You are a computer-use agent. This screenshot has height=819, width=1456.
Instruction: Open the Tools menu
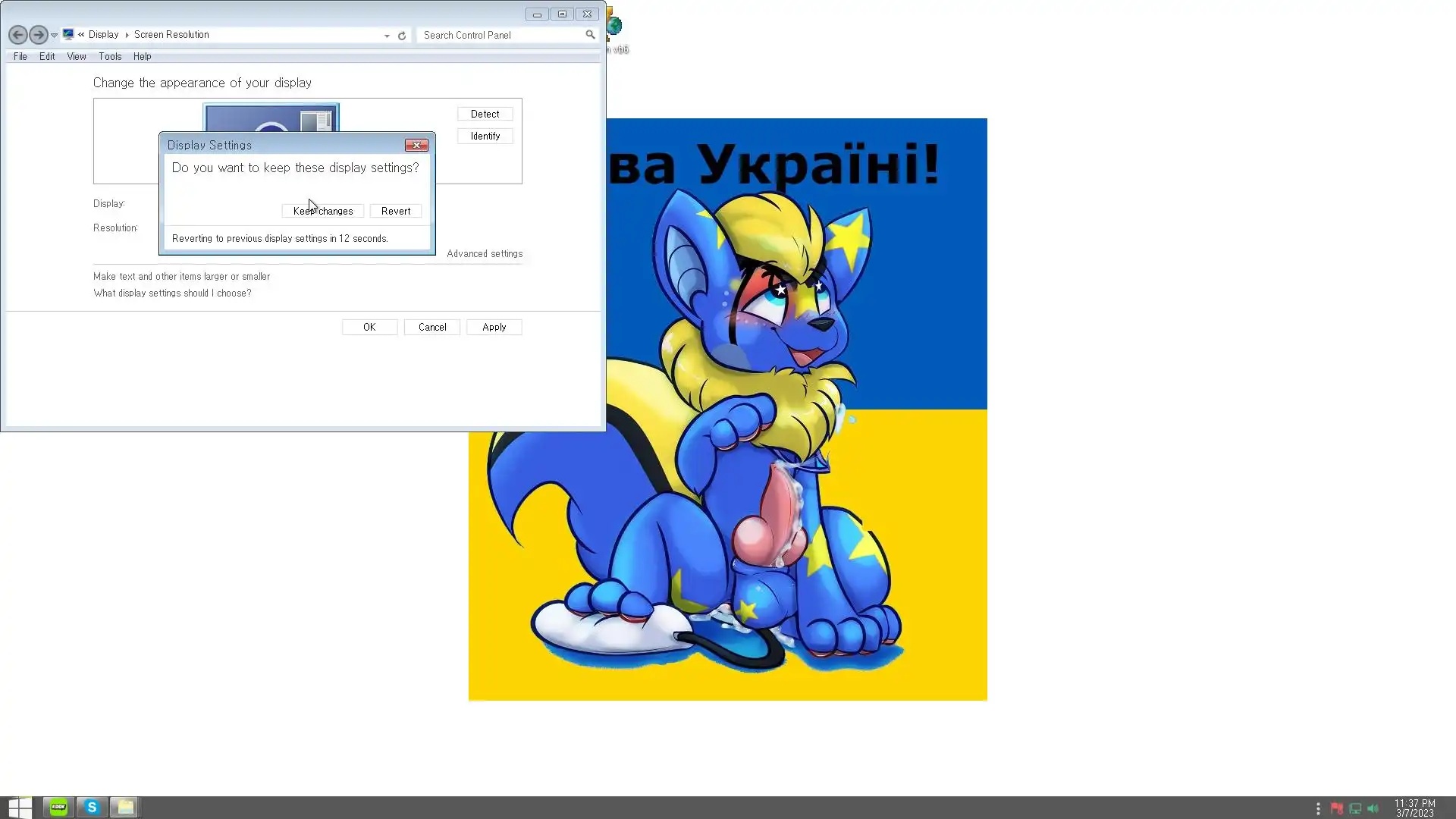pos(110,56)
